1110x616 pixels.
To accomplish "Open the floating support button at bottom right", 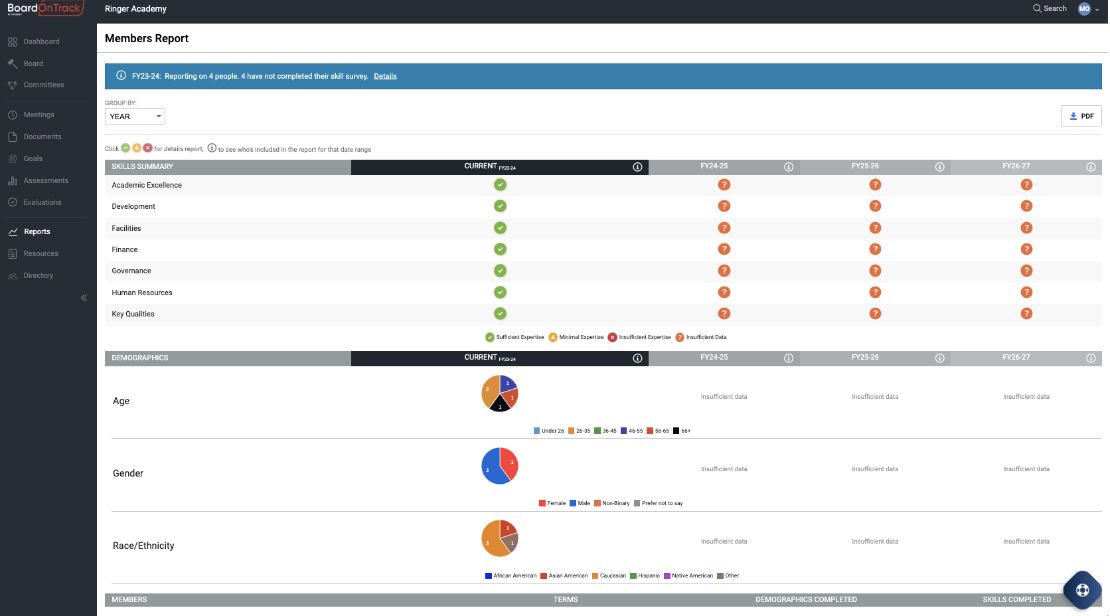I will pyautogui.click(x=1082, y=589).
